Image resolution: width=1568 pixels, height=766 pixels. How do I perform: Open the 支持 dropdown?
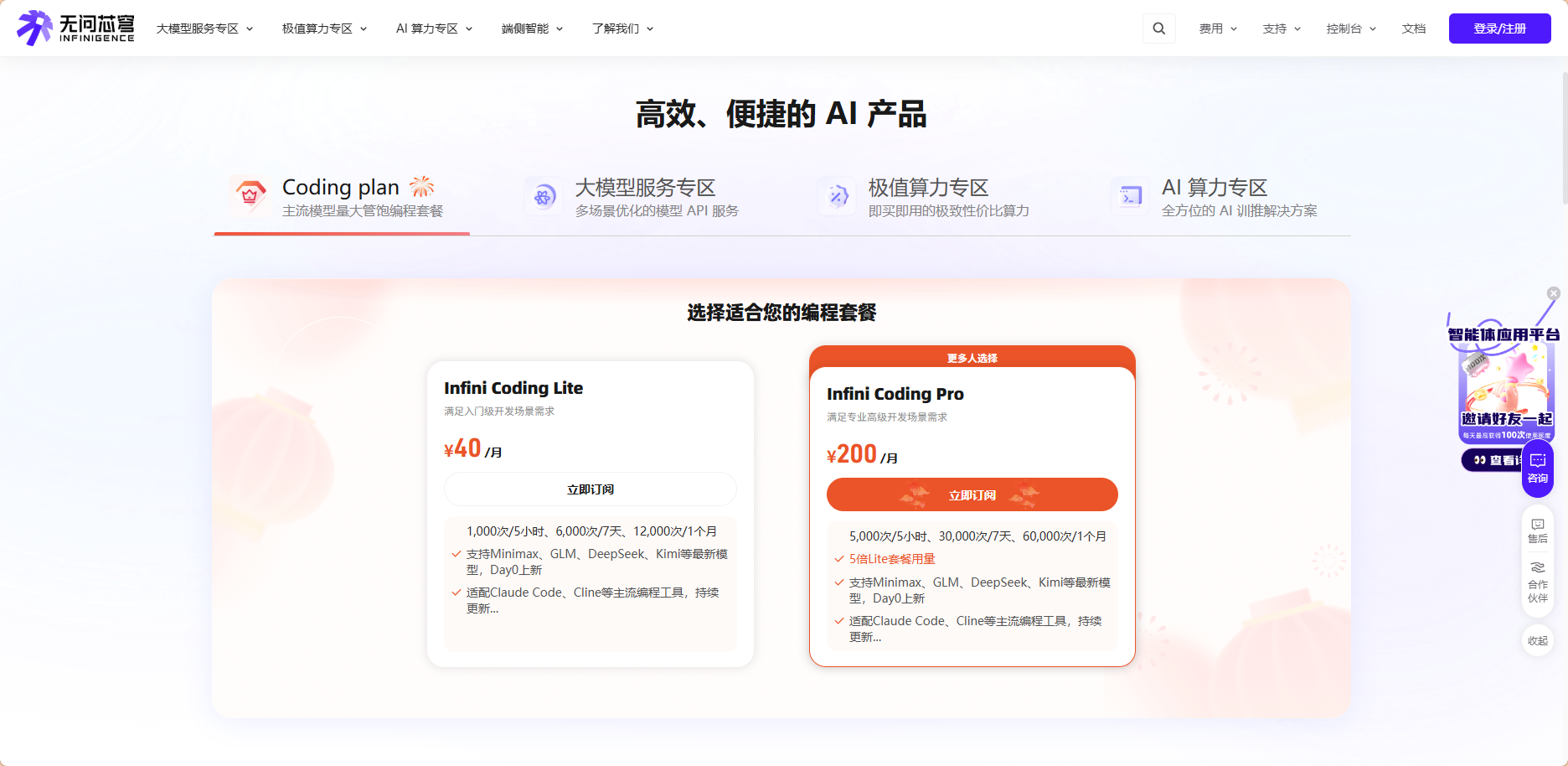click(x=1282, y=28)
